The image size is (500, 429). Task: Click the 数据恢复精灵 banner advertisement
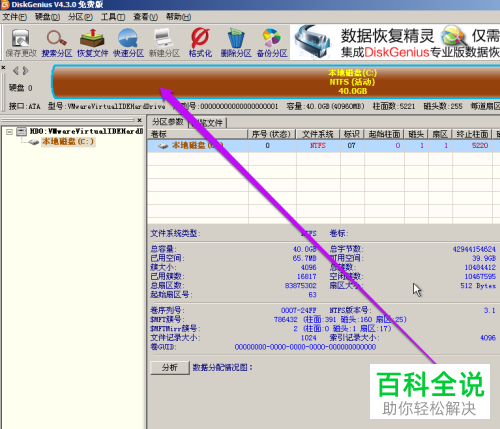[x=396, y=42]
